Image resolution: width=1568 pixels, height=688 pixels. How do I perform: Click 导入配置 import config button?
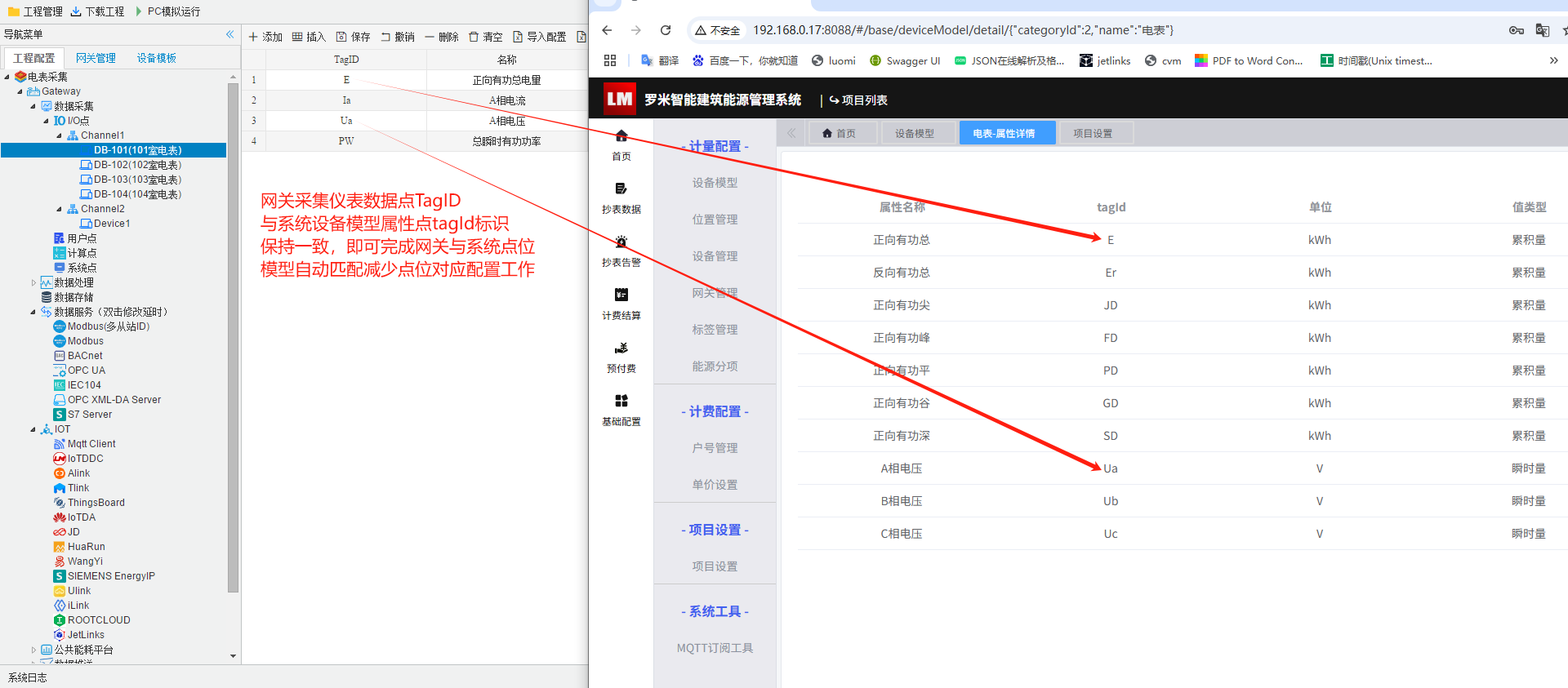pos(540,37)
